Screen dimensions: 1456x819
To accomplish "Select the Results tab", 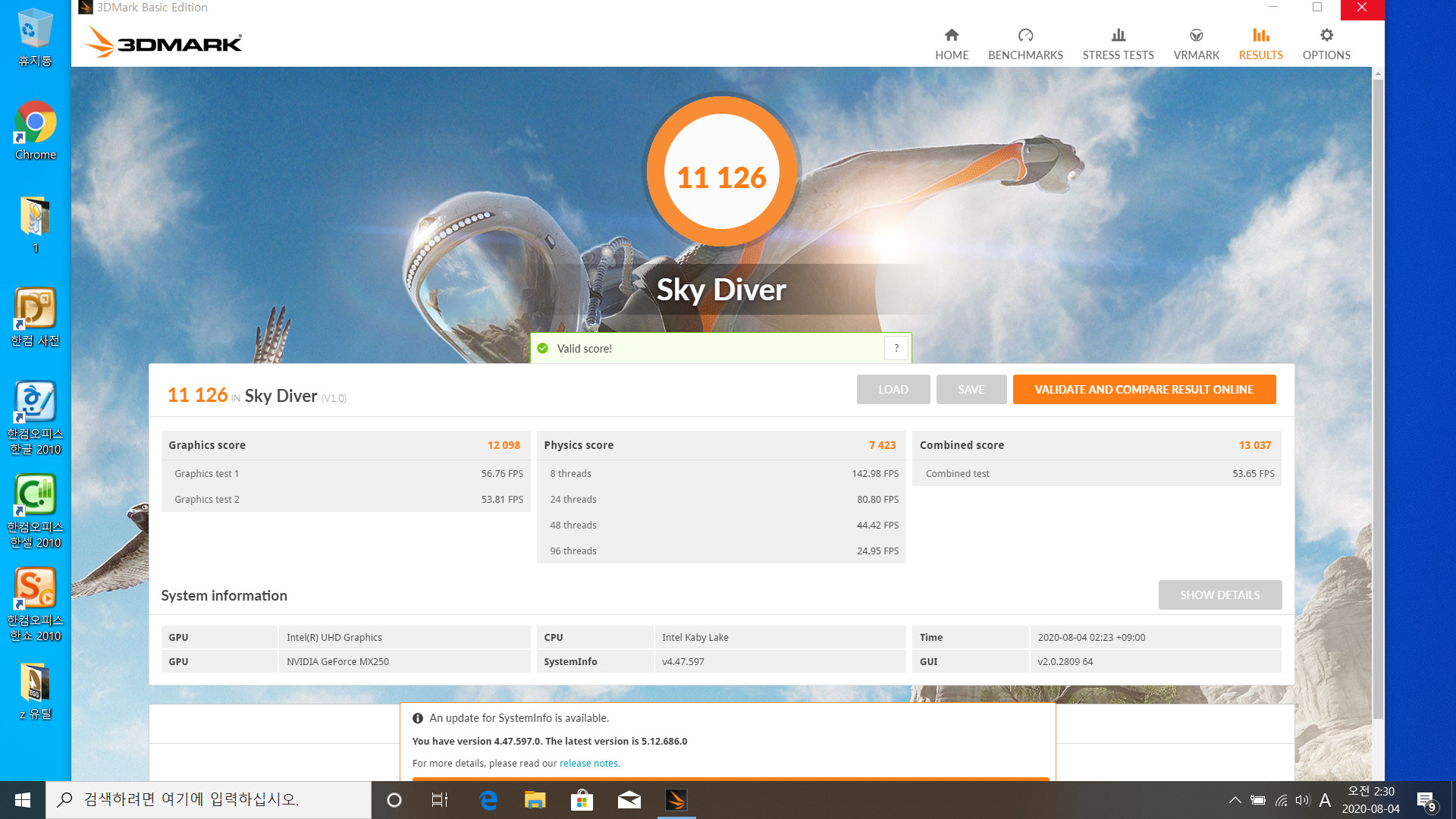I will pos(1260,44).
